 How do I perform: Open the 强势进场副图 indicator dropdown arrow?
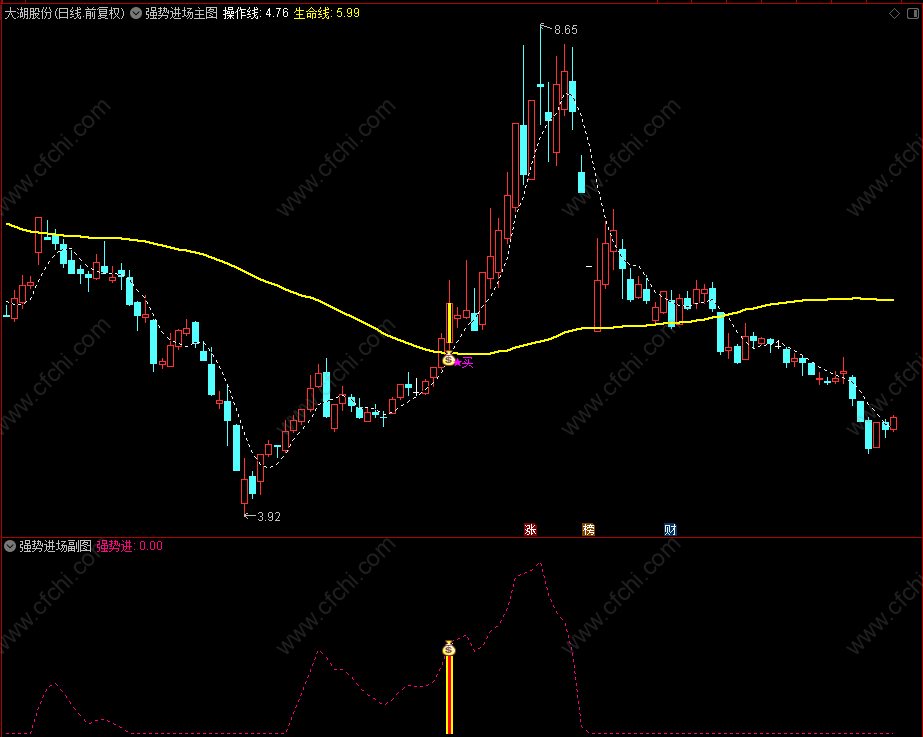click(9, 546)
